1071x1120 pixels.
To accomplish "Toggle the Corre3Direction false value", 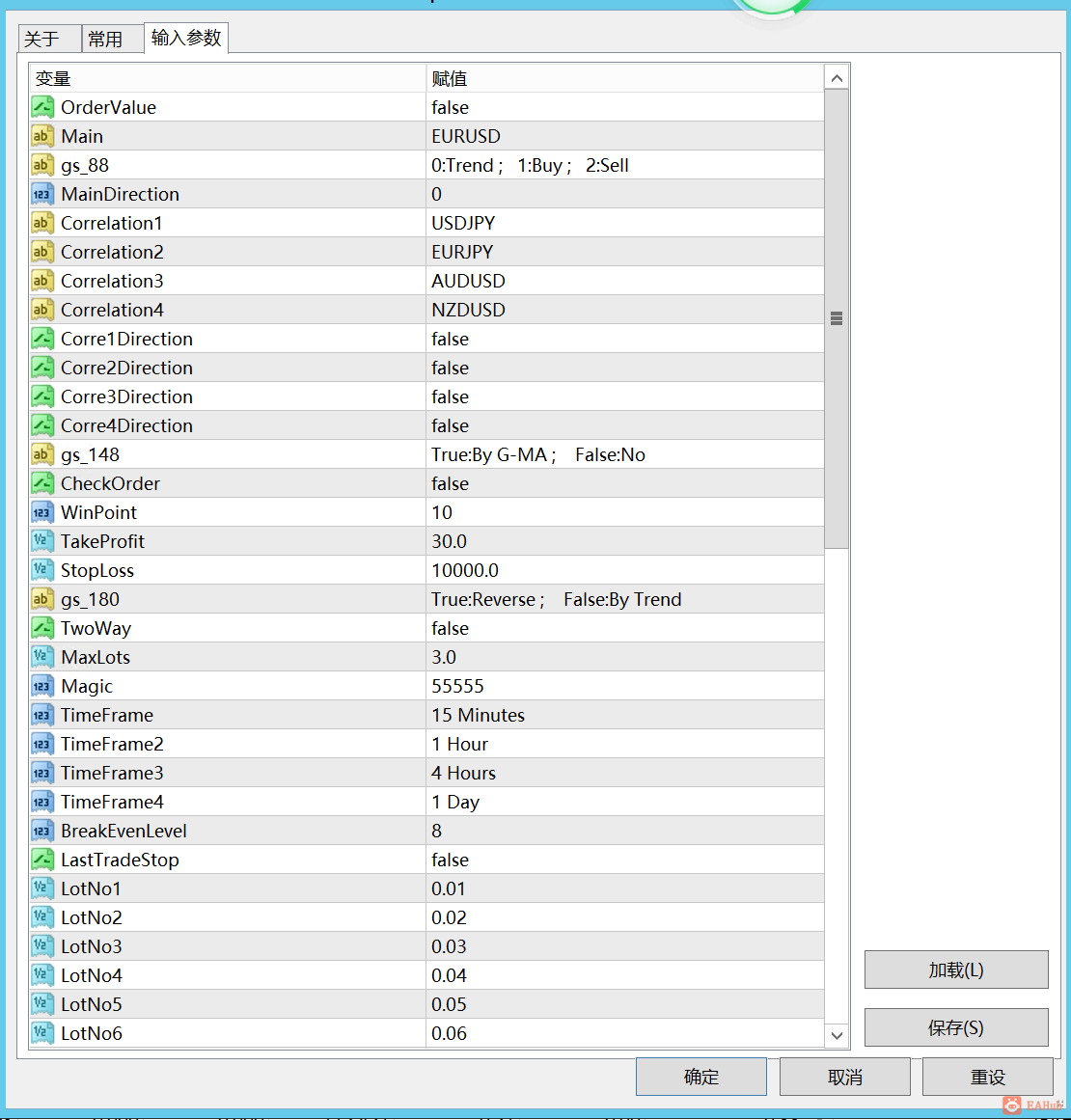I will click(624, 396).
